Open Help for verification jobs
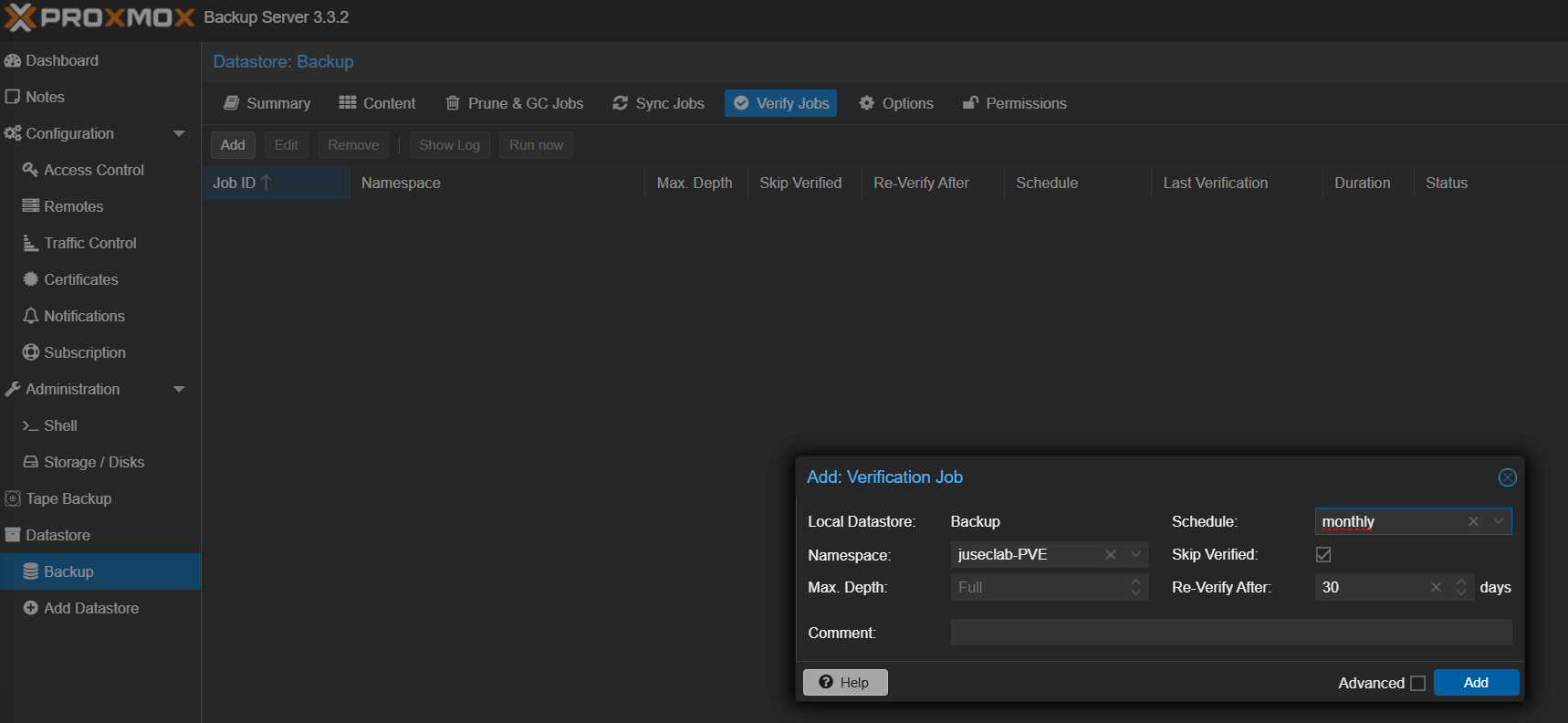 click(845, 682)
